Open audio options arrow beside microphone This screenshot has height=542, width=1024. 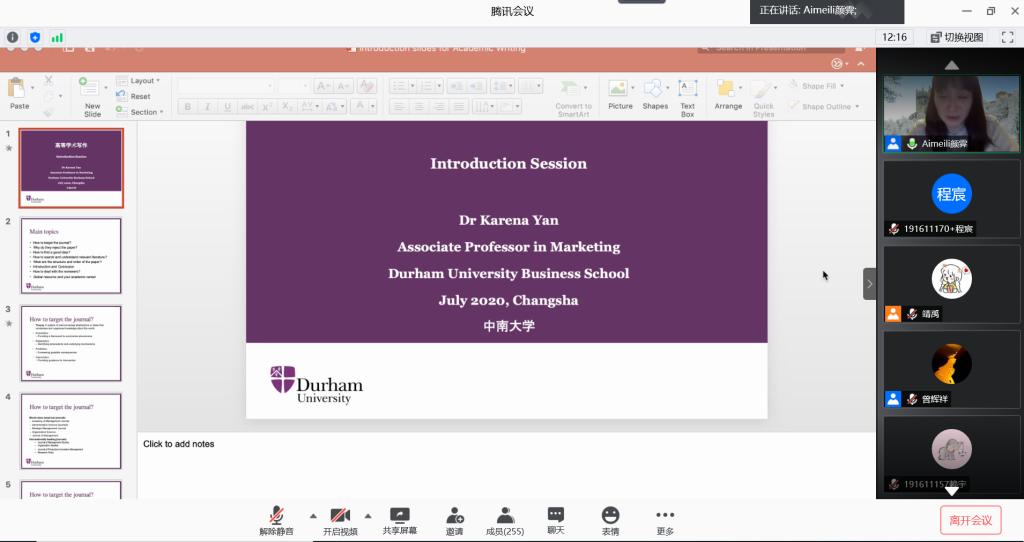(x=311, y=516)
